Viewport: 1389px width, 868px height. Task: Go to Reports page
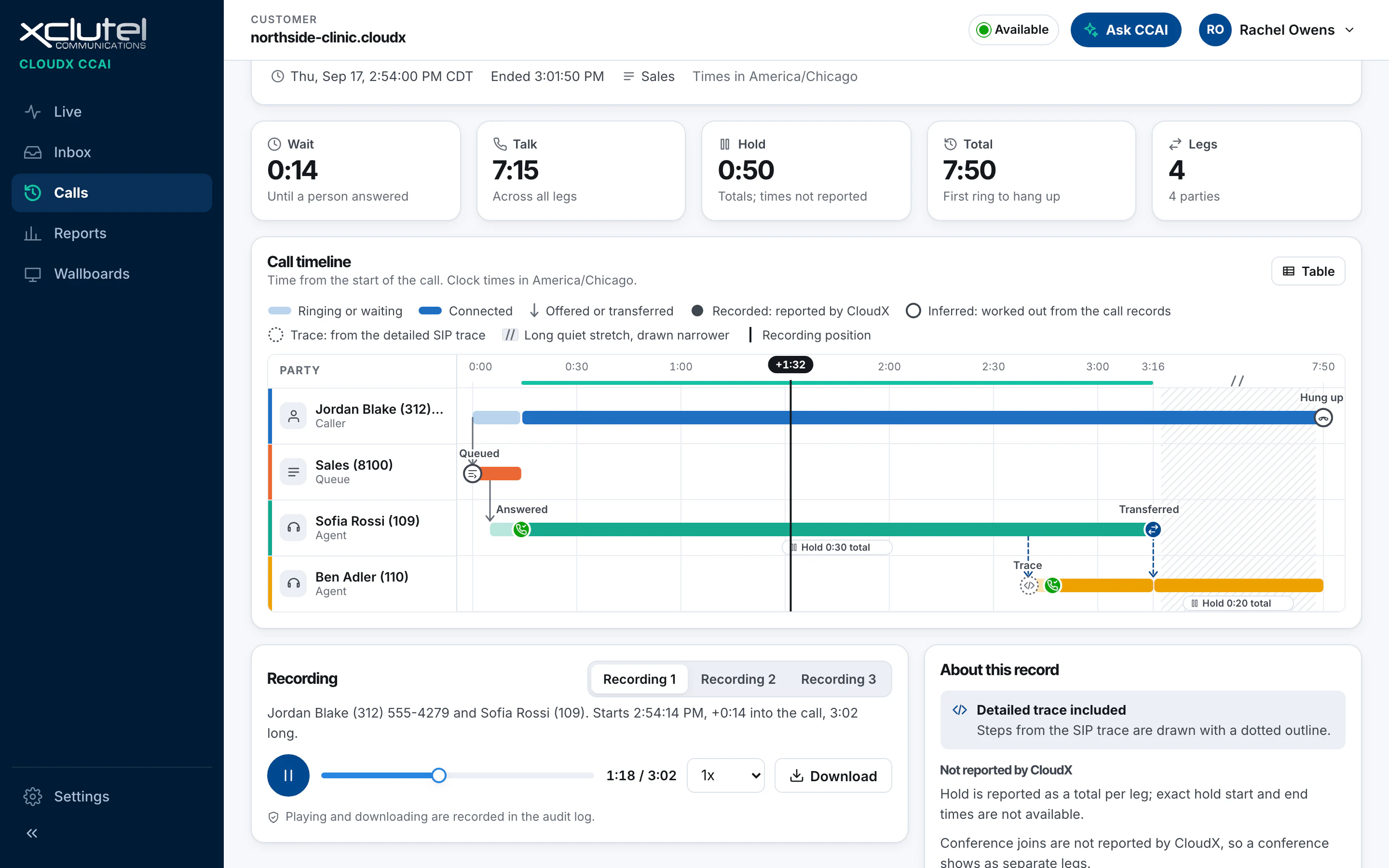111,233
